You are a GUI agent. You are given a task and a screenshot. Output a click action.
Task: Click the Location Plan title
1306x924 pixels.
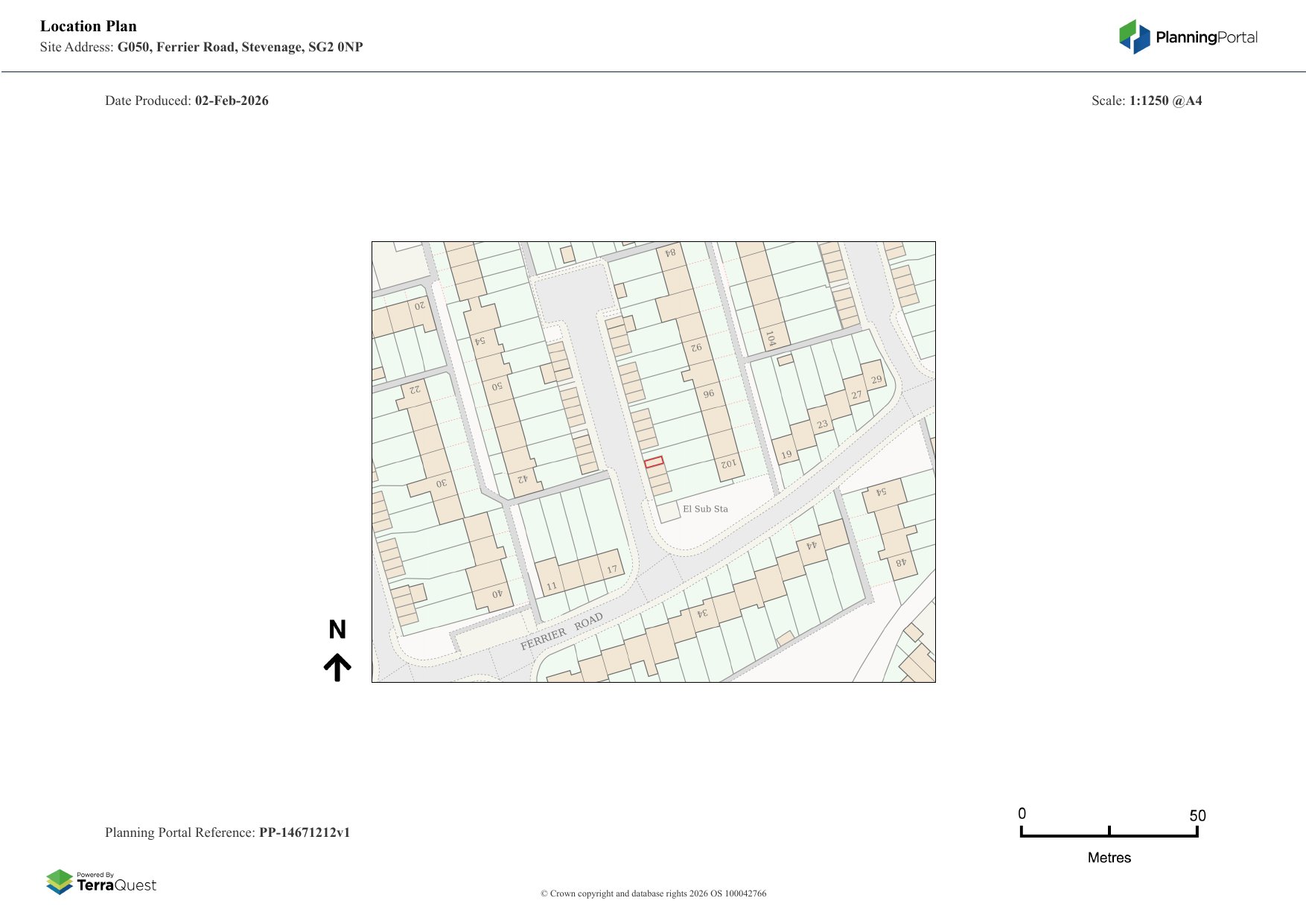[89, 26]
